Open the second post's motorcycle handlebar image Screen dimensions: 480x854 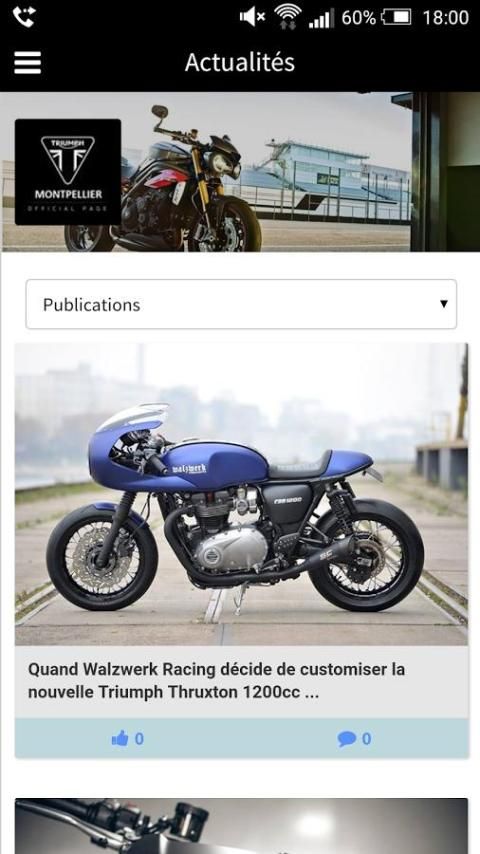click(241, 826)
